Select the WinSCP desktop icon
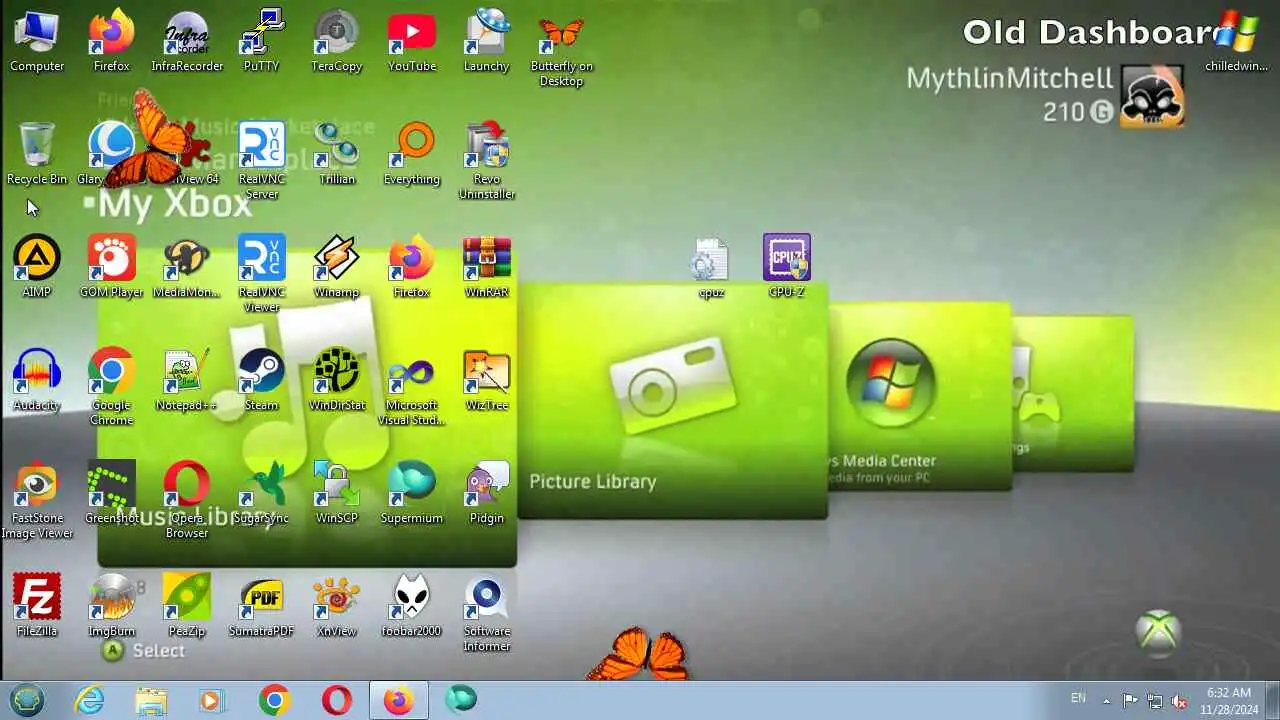This screenshot has width=1280, height=720. tap(336, 493)
